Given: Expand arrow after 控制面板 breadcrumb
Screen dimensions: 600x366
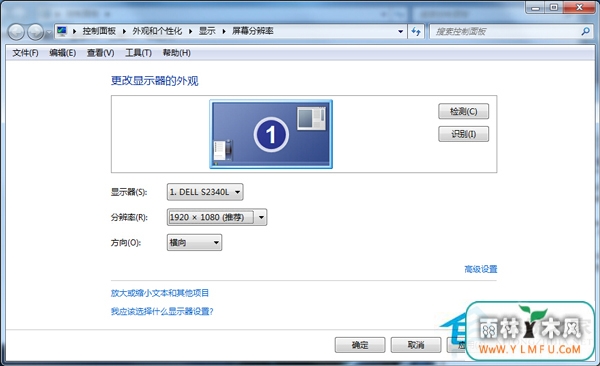Looking at the screenshot, I should coord(124,31).
